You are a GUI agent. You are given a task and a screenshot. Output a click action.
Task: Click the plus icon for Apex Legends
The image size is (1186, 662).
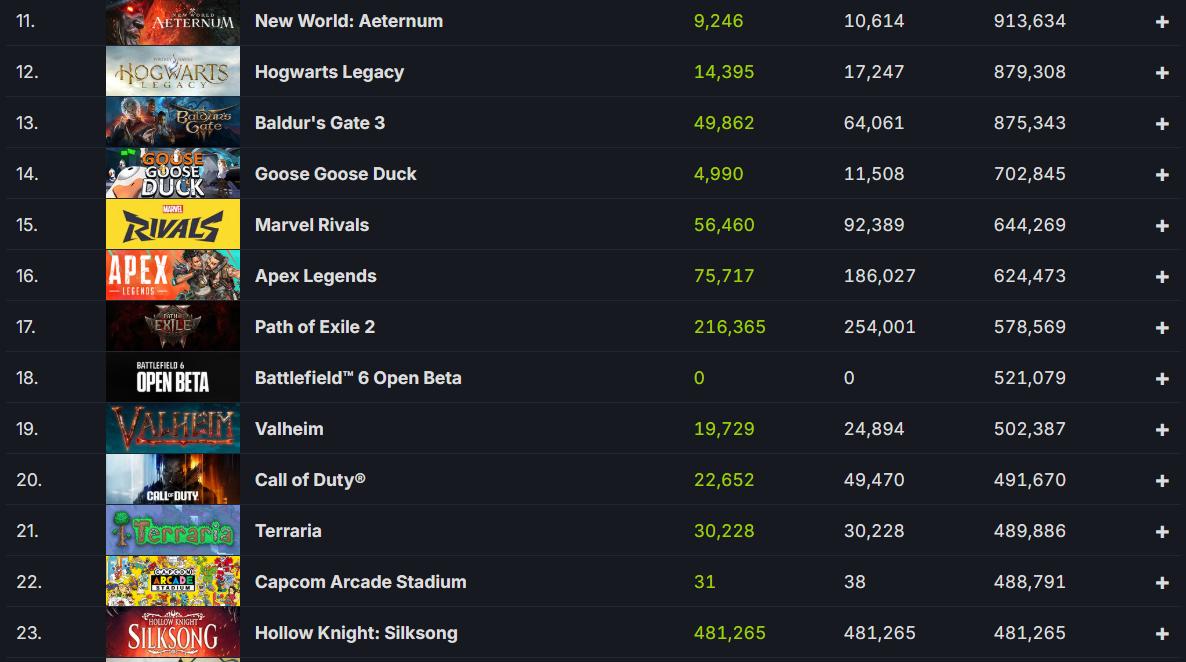(1162, 277)
